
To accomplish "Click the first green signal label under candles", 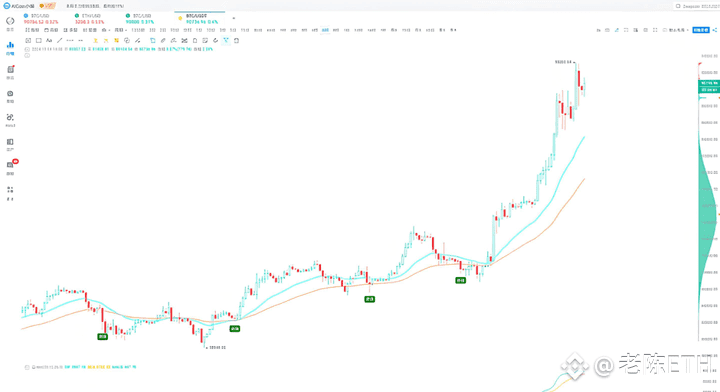I will [102, 336].
